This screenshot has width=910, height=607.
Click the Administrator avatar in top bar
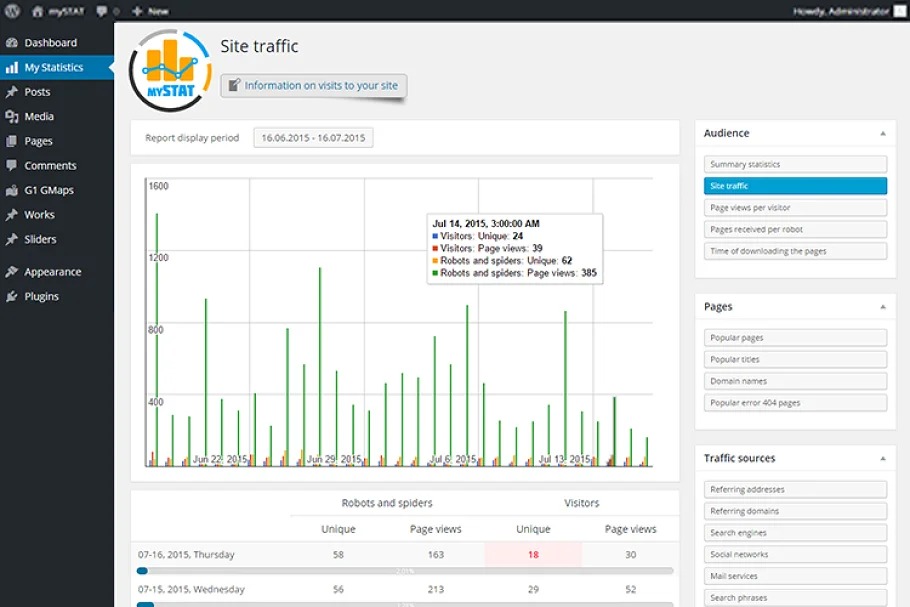(x=899, y=11)
